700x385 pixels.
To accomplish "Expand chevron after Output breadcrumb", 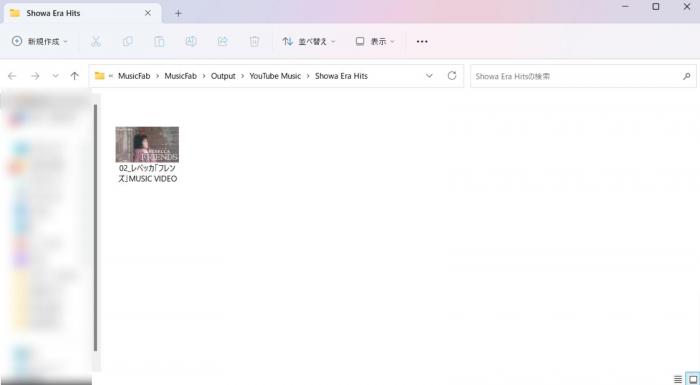I will point(242,76).
